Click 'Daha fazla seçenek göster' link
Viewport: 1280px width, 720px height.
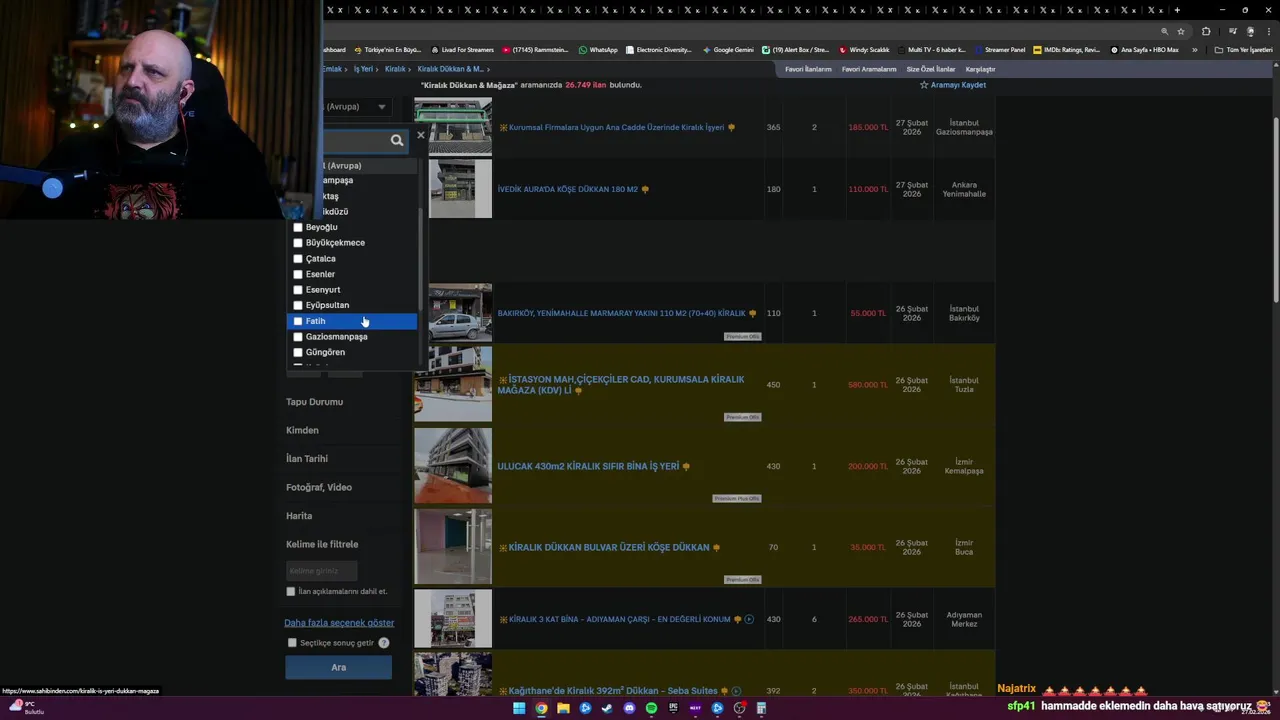[x=339, y=623]
